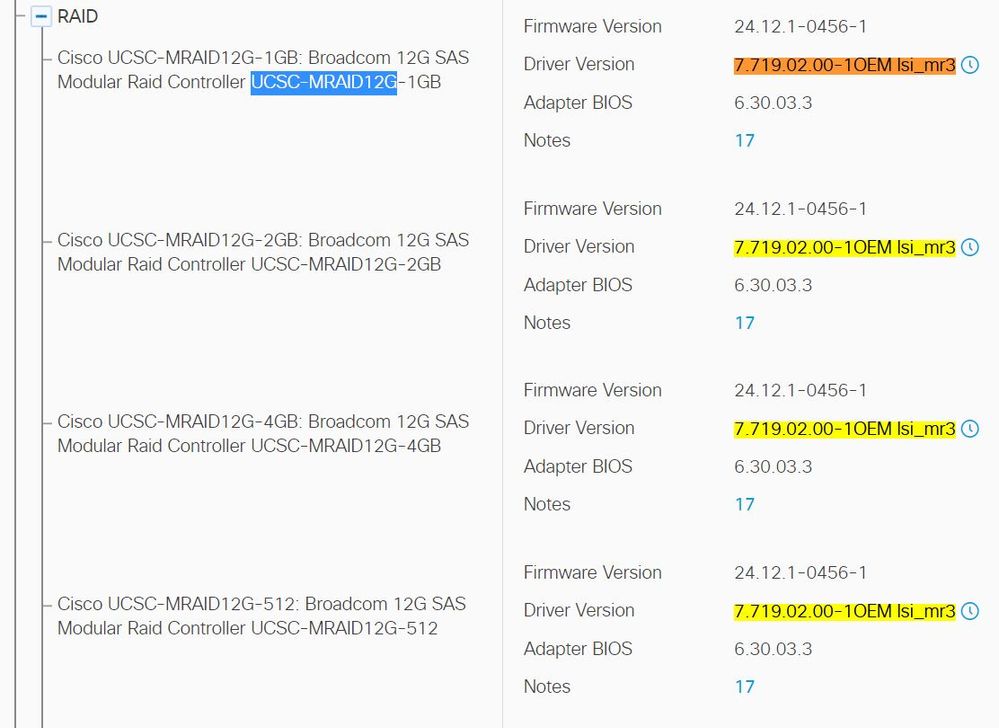This screenshot has width=999, height=728.
Task: Click the blue-selected UCSC-MRAID12G text
Action: pyautogui.click(x=324, y=82)
